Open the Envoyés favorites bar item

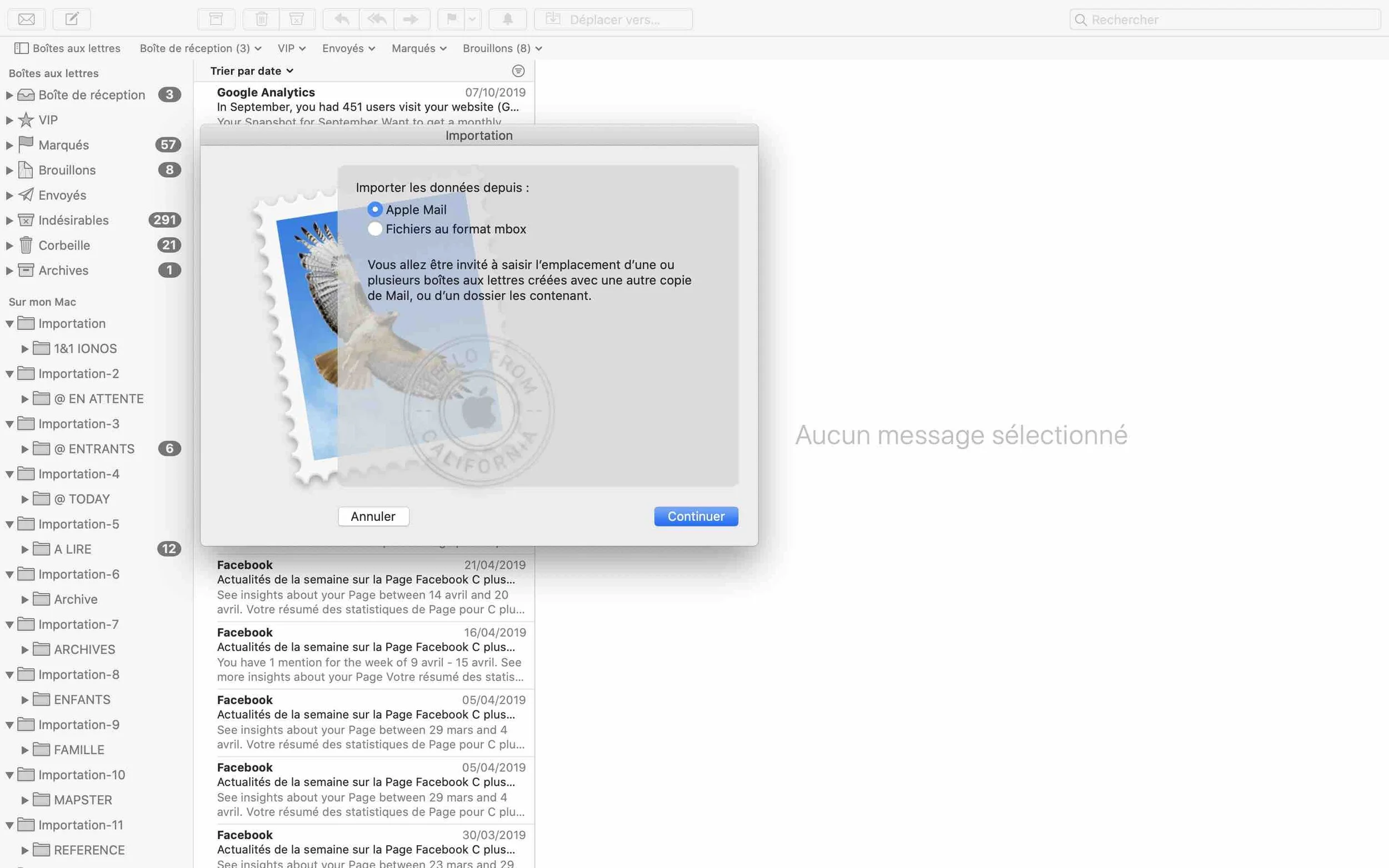[x=348, y=48]
